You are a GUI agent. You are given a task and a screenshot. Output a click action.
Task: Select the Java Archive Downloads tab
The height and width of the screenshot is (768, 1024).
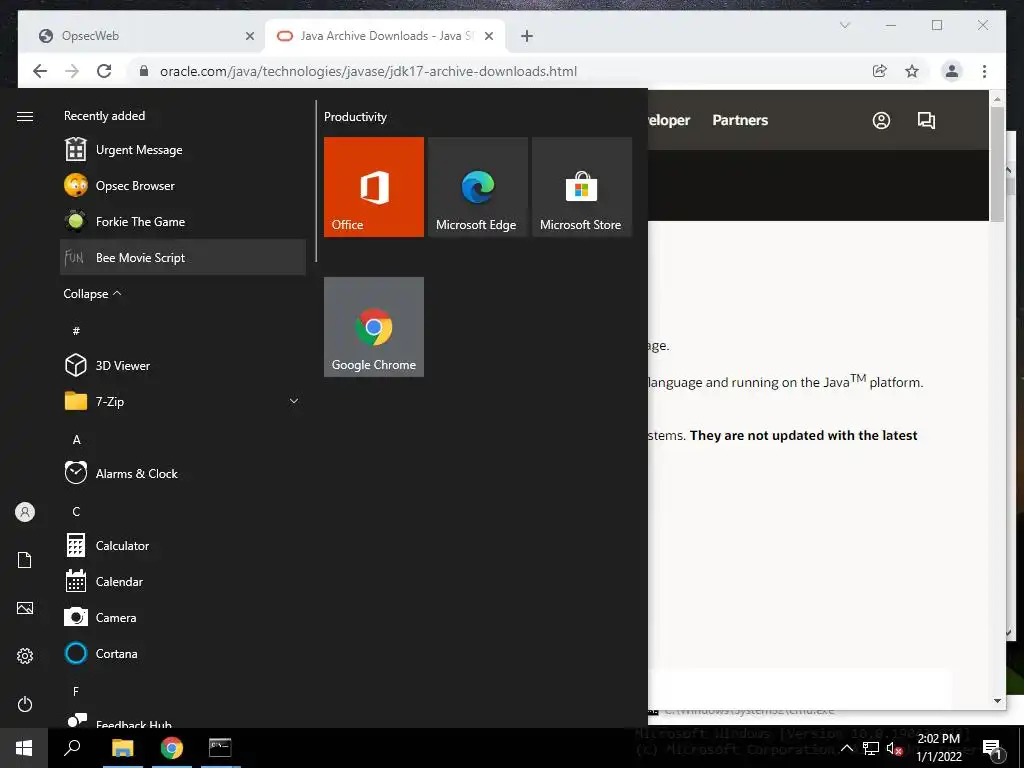point(385,36)
